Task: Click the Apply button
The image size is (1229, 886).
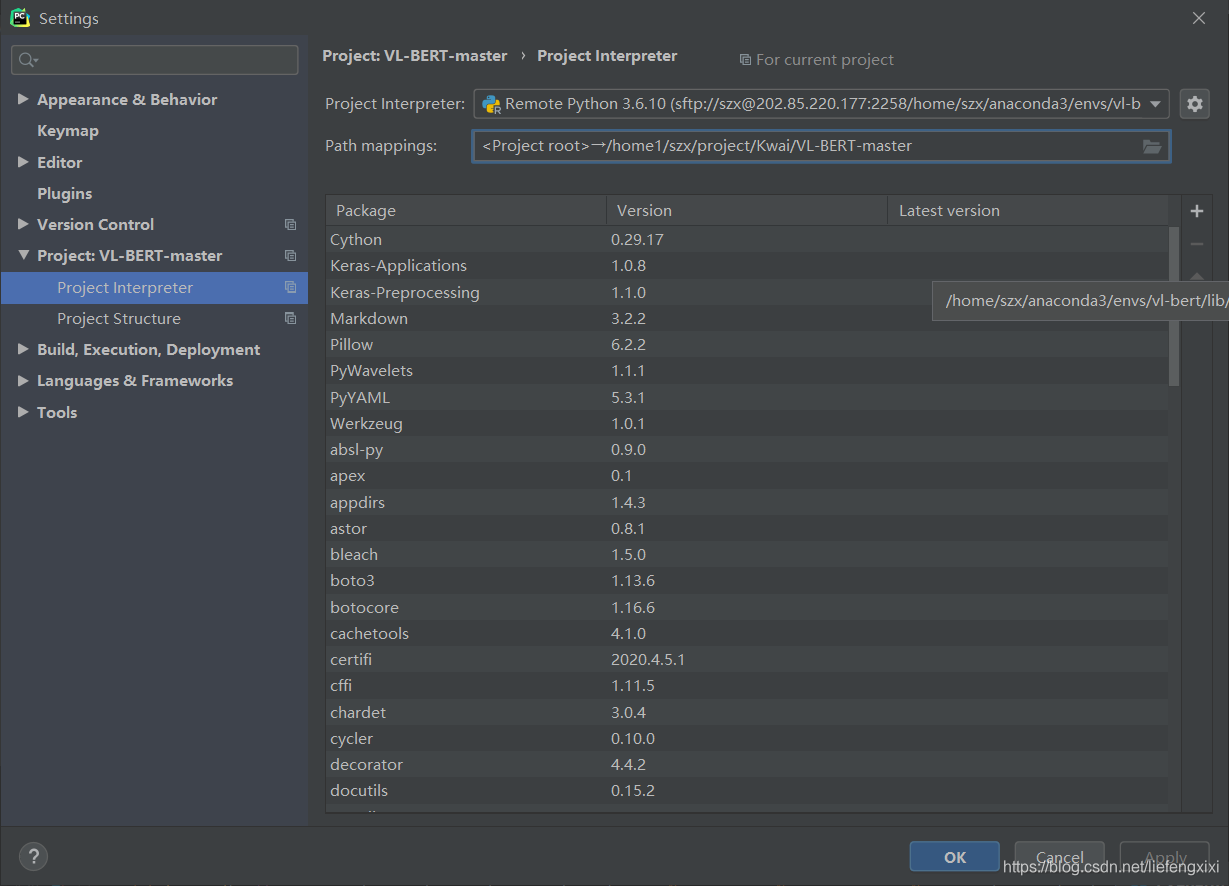Action: 1165,857
